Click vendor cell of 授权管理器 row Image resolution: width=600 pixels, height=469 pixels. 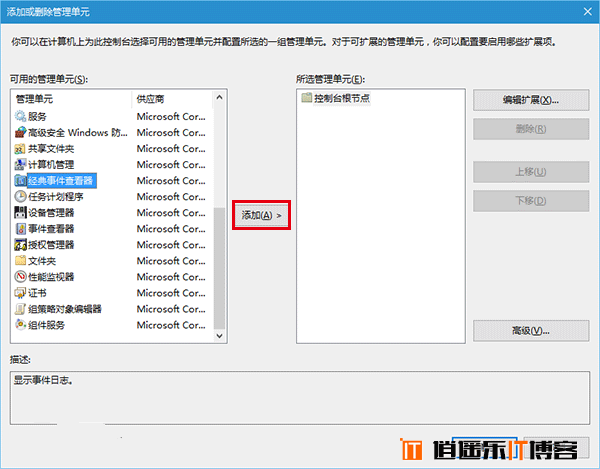(x=171, y=245)
